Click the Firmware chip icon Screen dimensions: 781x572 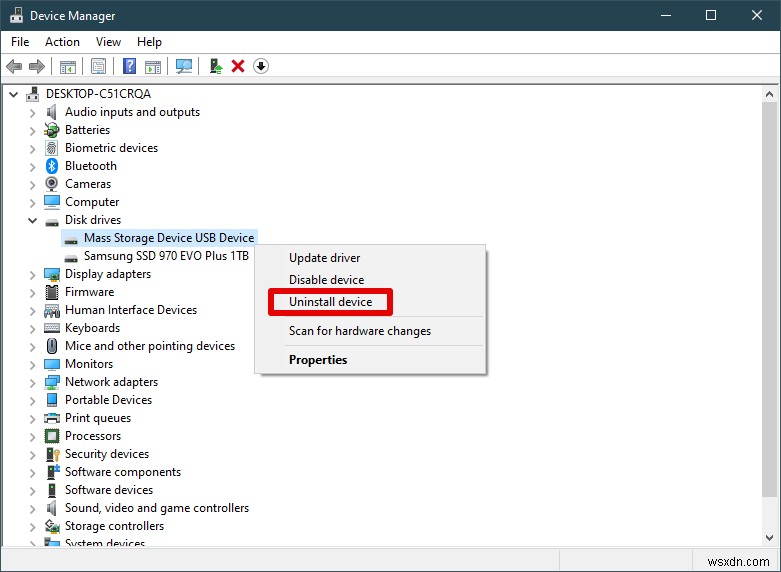[x=51, y=292]
